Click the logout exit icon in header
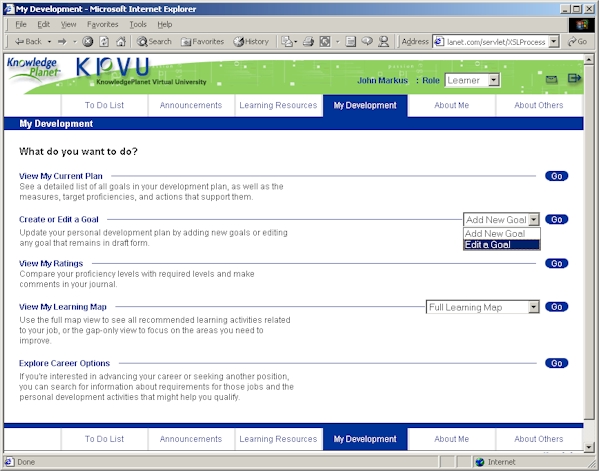 (x=574, y=78)
